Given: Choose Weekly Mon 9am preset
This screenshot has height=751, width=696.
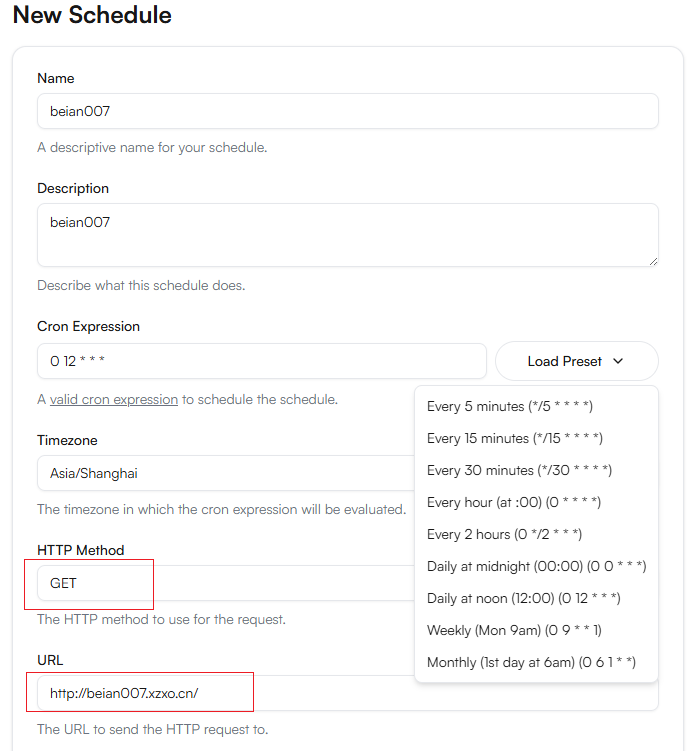Looking at the screenshot, I should tap(514, 630).
